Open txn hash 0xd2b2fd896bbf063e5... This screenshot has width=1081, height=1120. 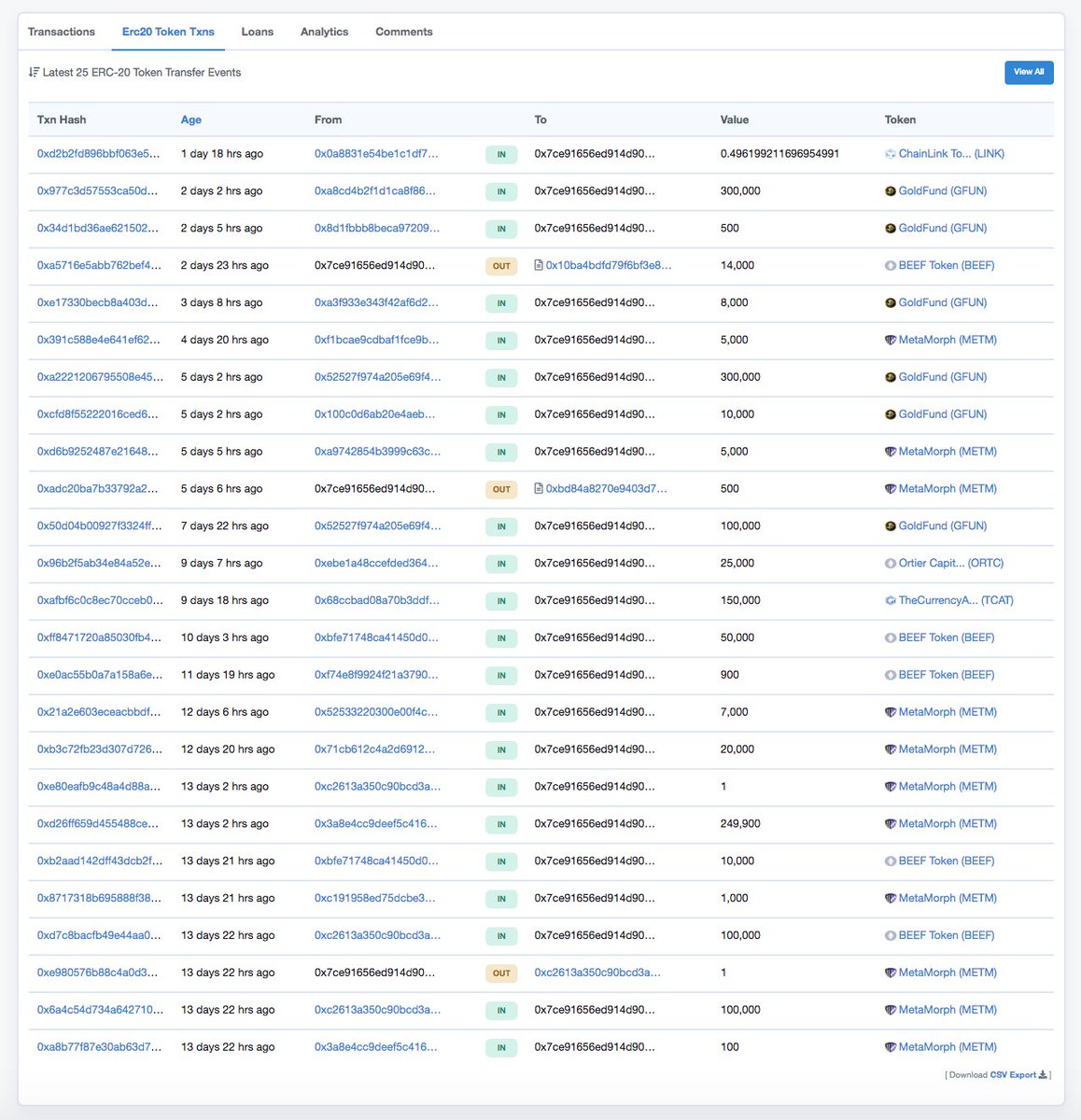99,154
